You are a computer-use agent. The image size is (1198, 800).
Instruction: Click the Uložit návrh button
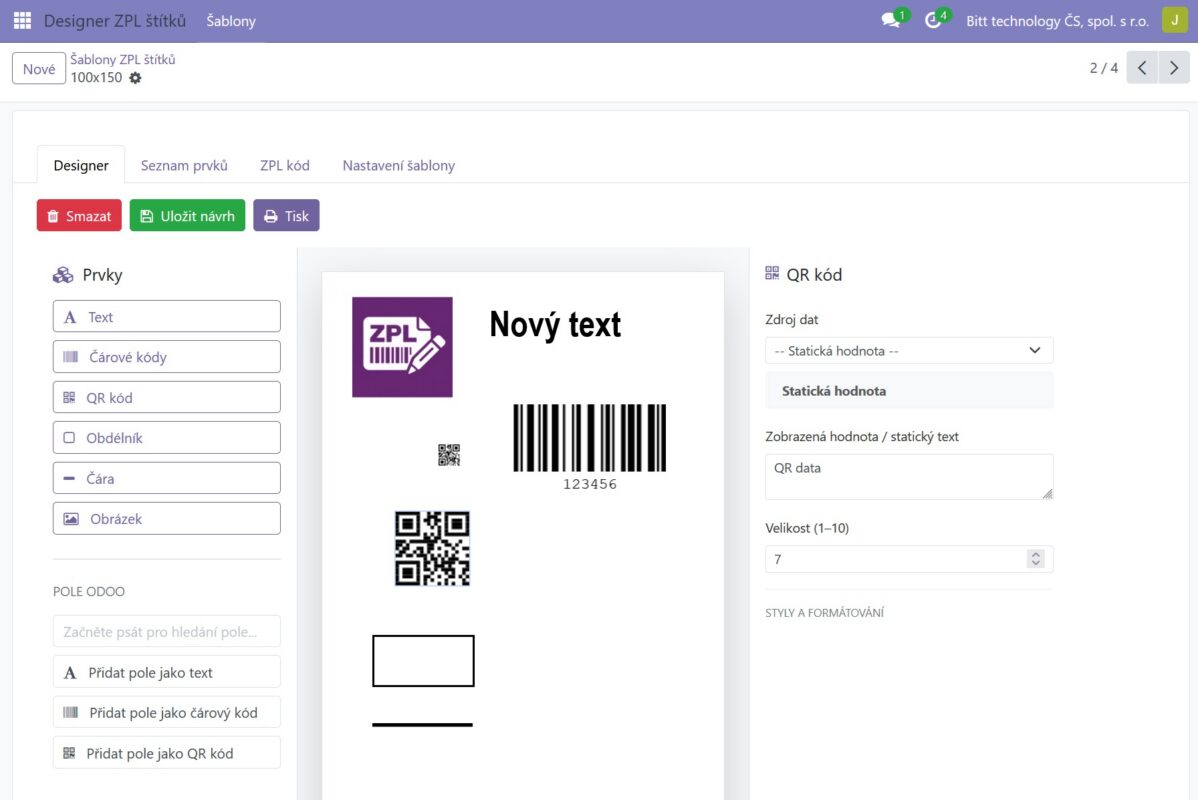(x=187, y=215)
